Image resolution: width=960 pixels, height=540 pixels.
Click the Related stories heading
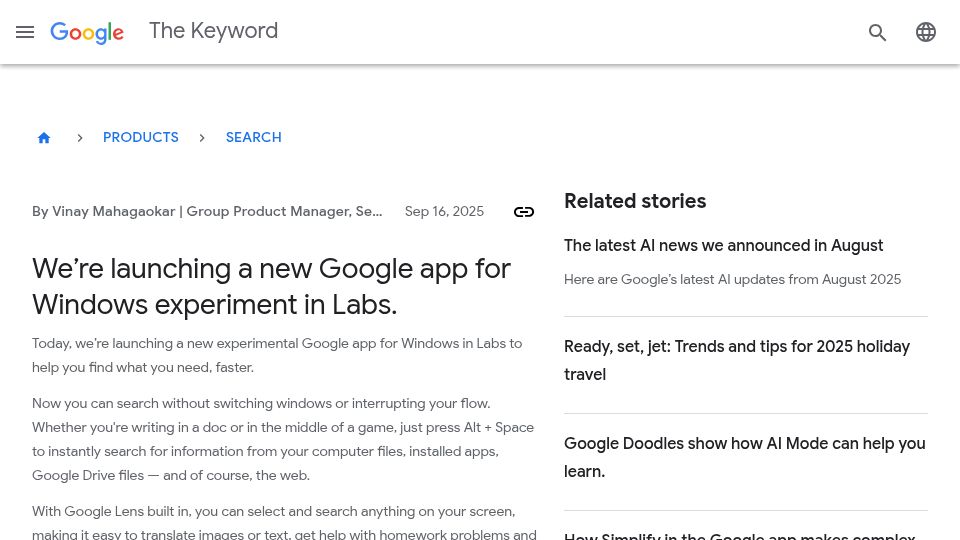pyautogui.click(x=635, y=201)
